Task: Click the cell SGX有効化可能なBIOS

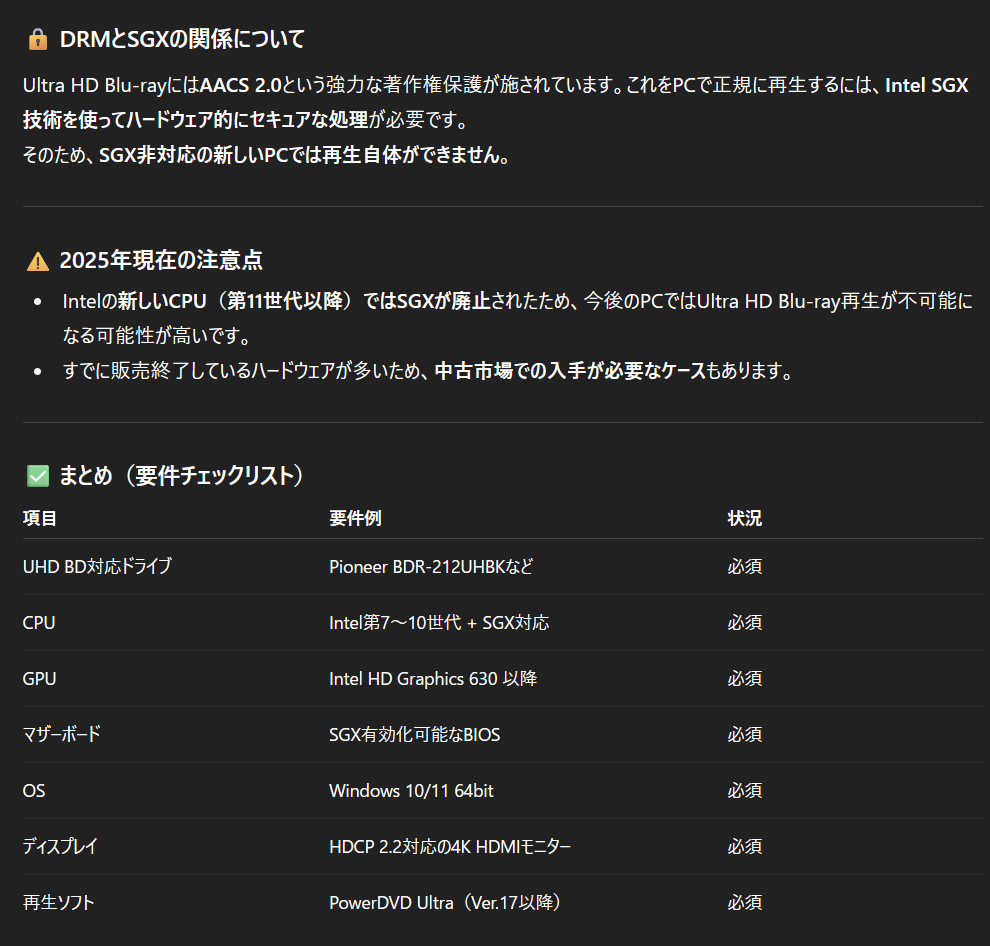Action: [x=414, y=734]
